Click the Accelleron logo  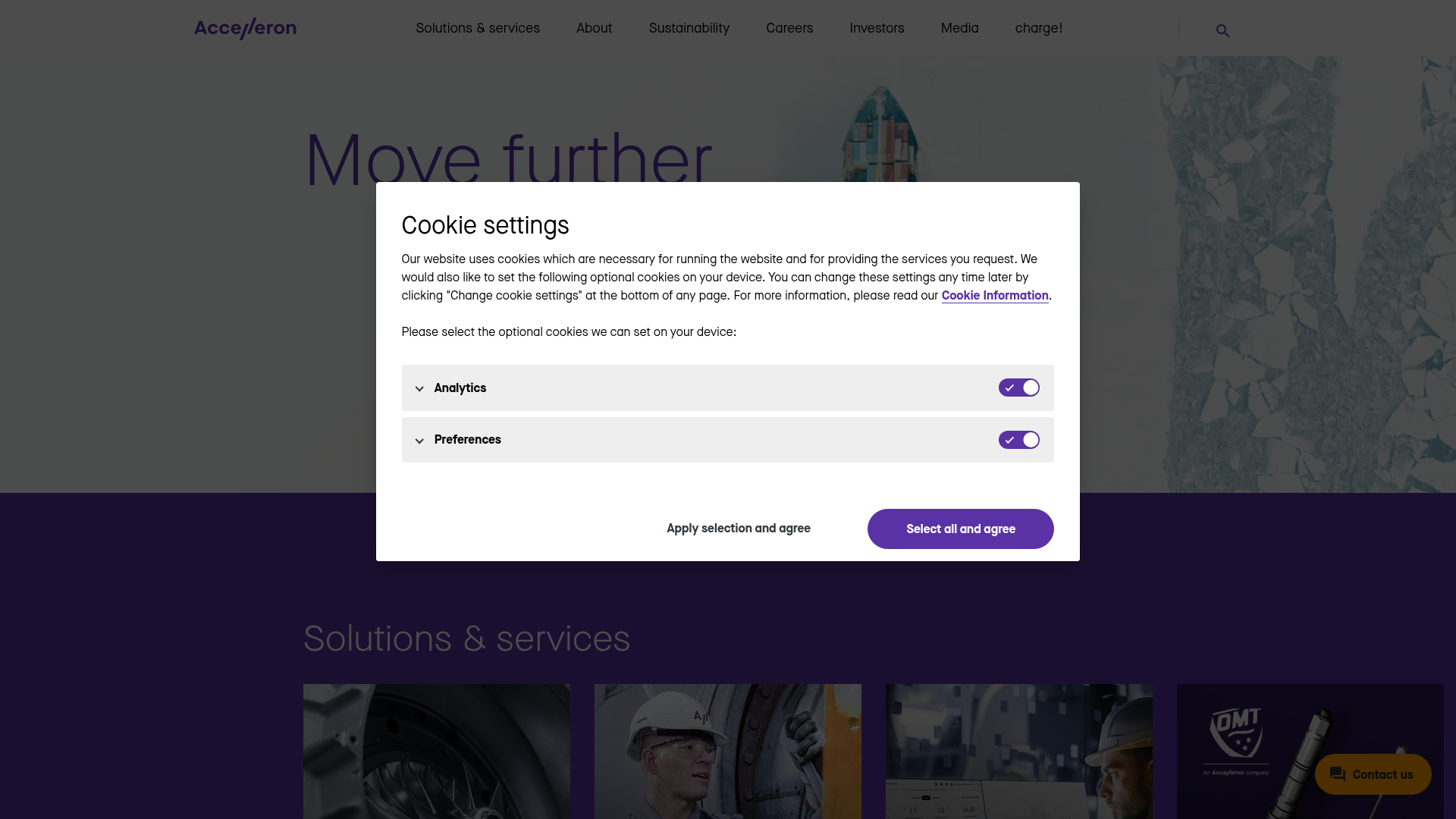[x=245, y=28]
